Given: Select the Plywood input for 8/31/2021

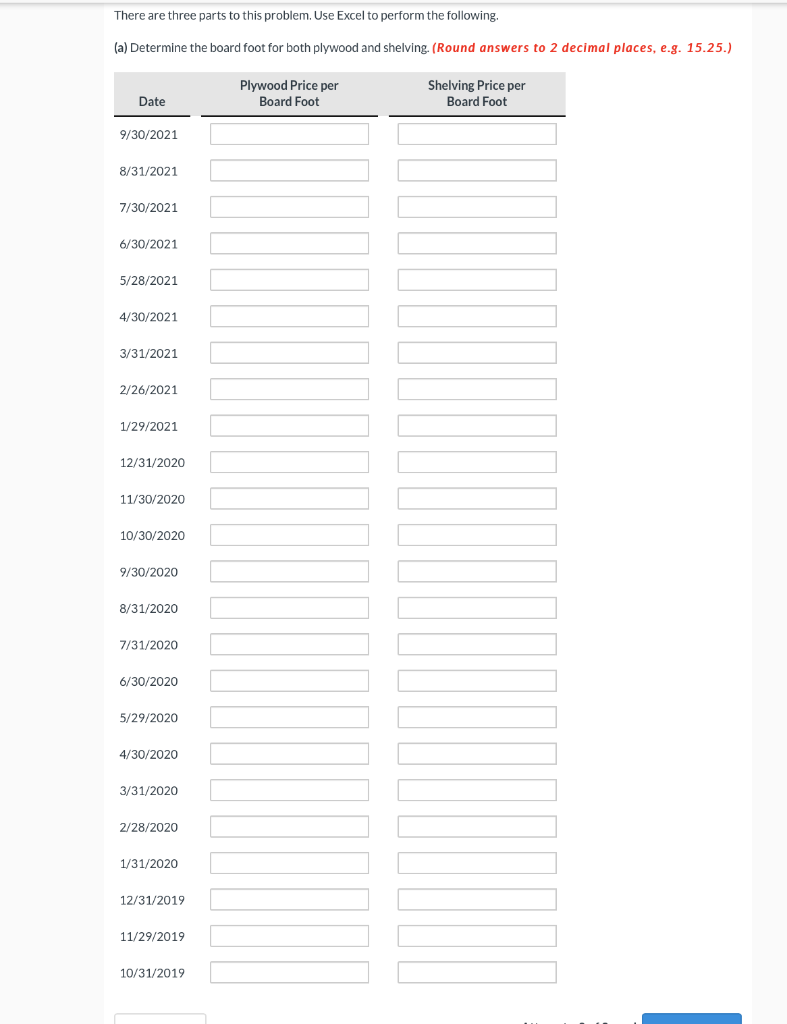Looking at the screenshot, I should coord(289,170).
